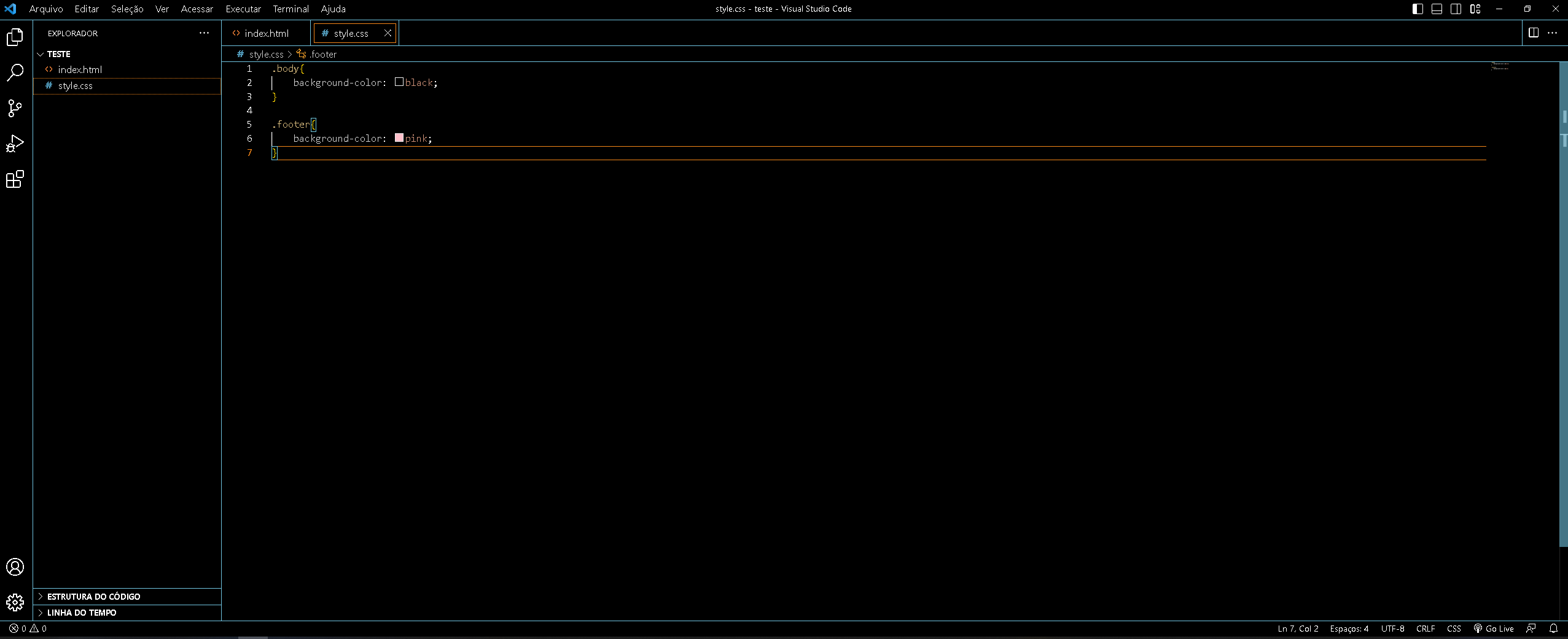
Task: Open the customize layout icon
Action: (x=1475, y=9)
